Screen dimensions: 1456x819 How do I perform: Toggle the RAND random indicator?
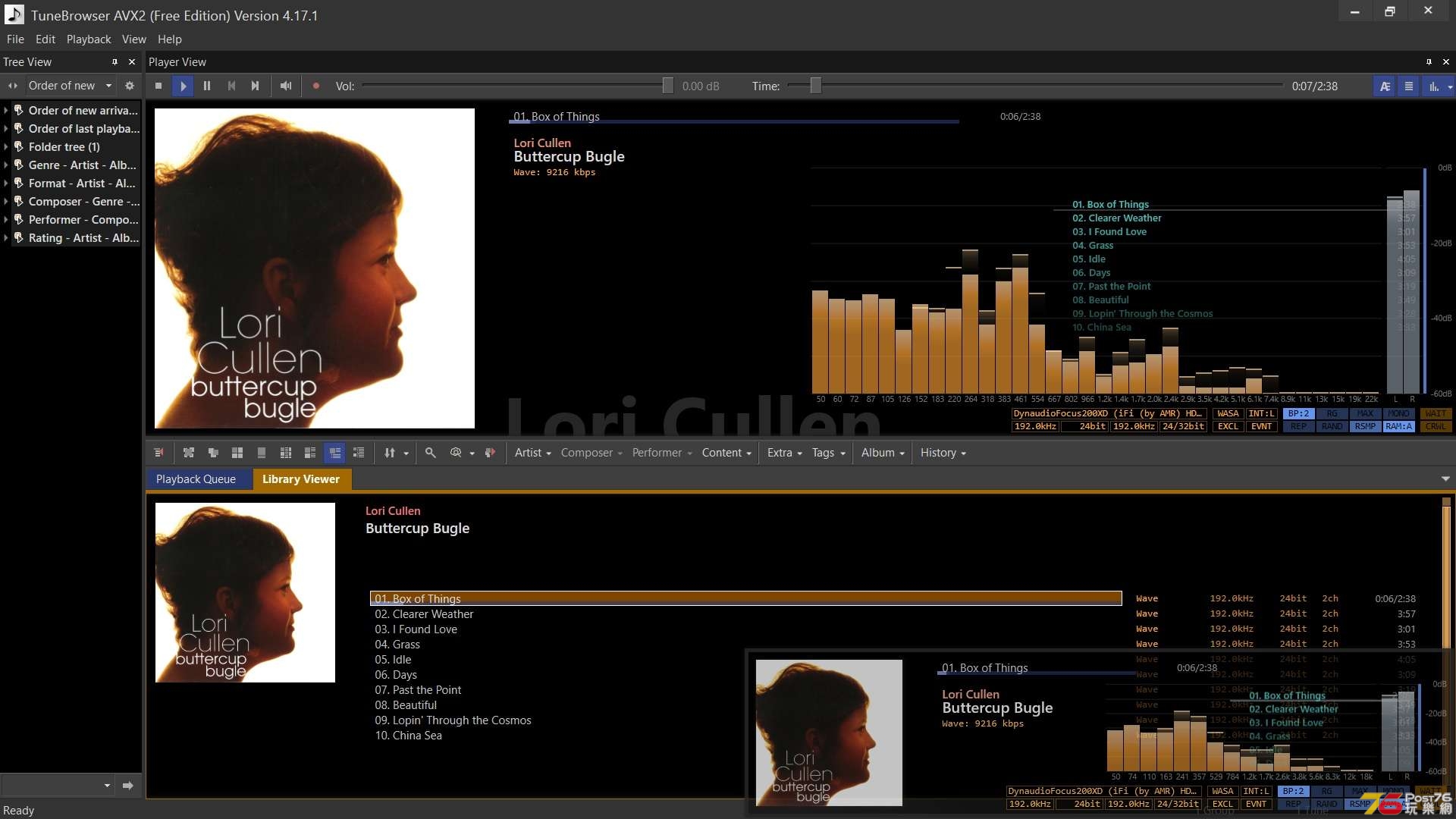click(x=1332, y=427)
